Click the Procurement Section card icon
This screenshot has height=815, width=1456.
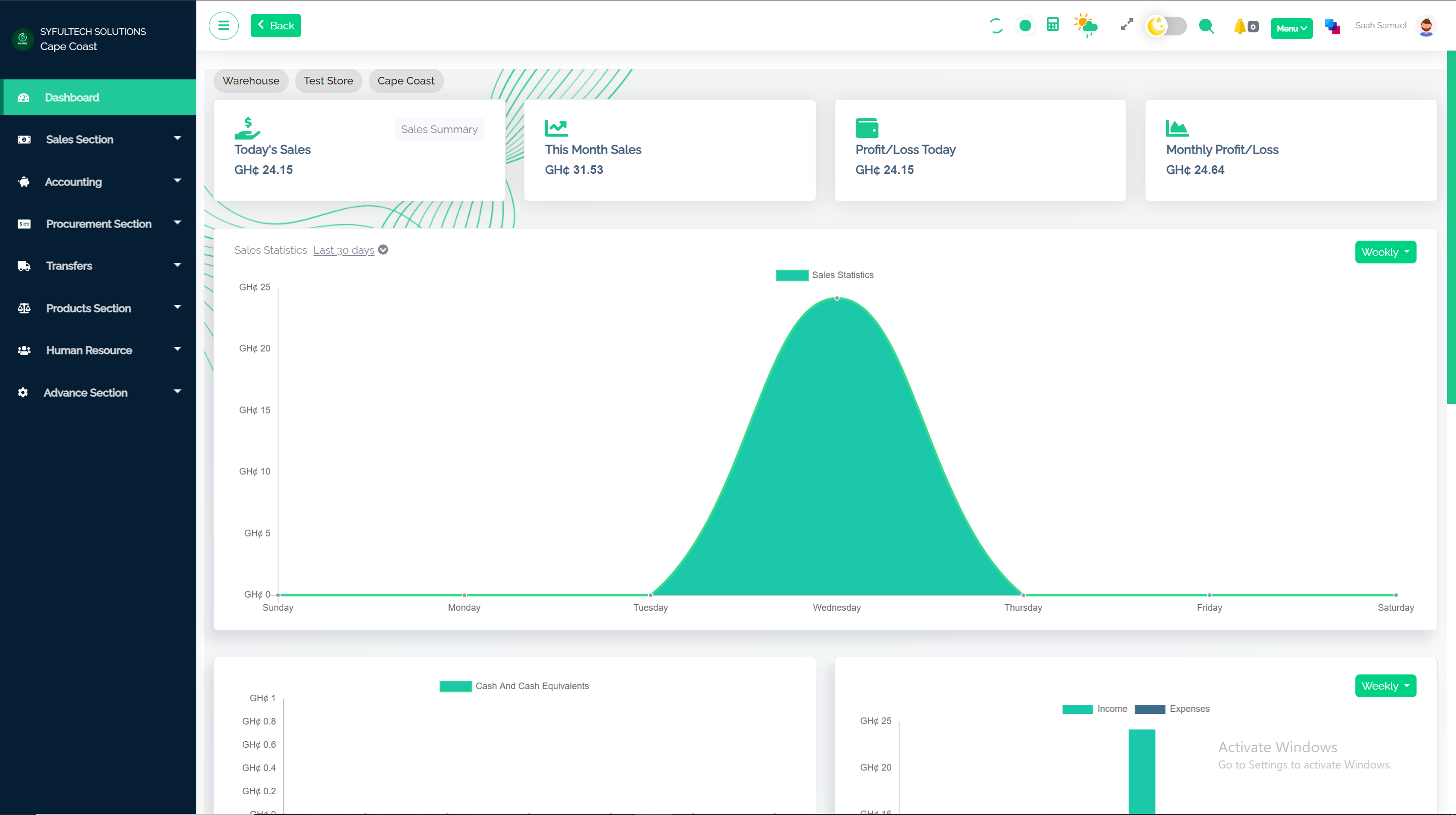pos(24,224)
